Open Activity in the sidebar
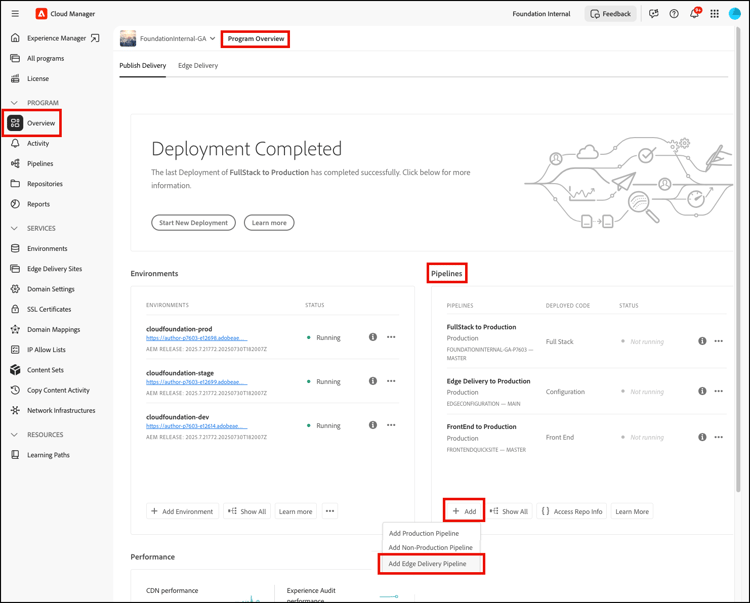 tap(38, 143)
